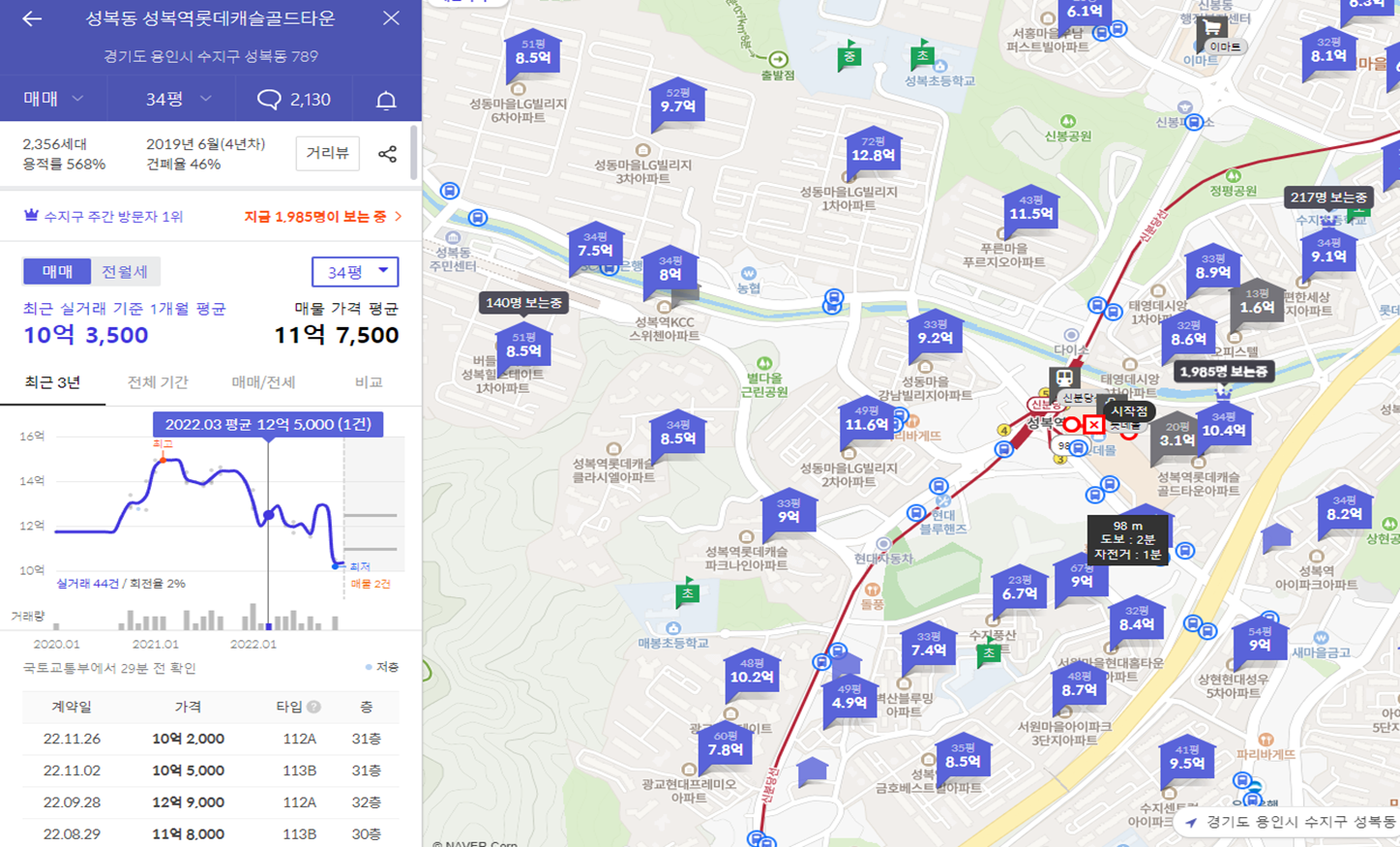Click the 35평 8.5억 price marker
1400x847 pixels.
tap(963, 760)
